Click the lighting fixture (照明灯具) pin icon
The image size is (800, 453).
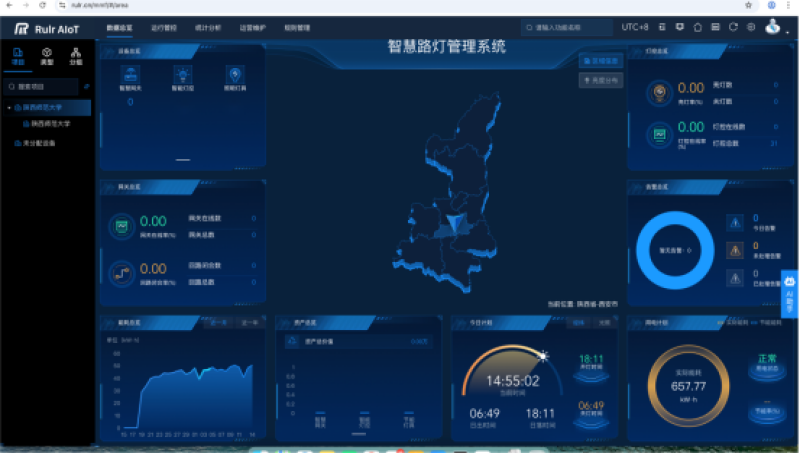pos(234,74)
